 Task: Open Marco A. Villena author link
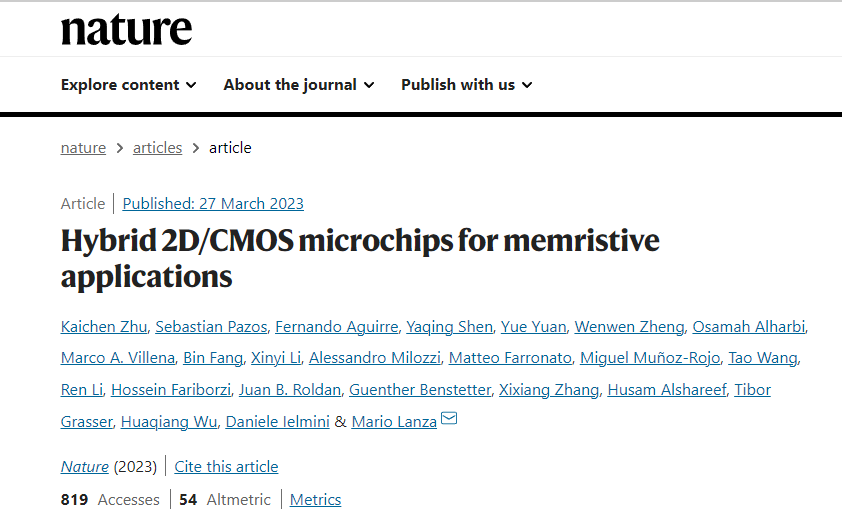(118, 358)
